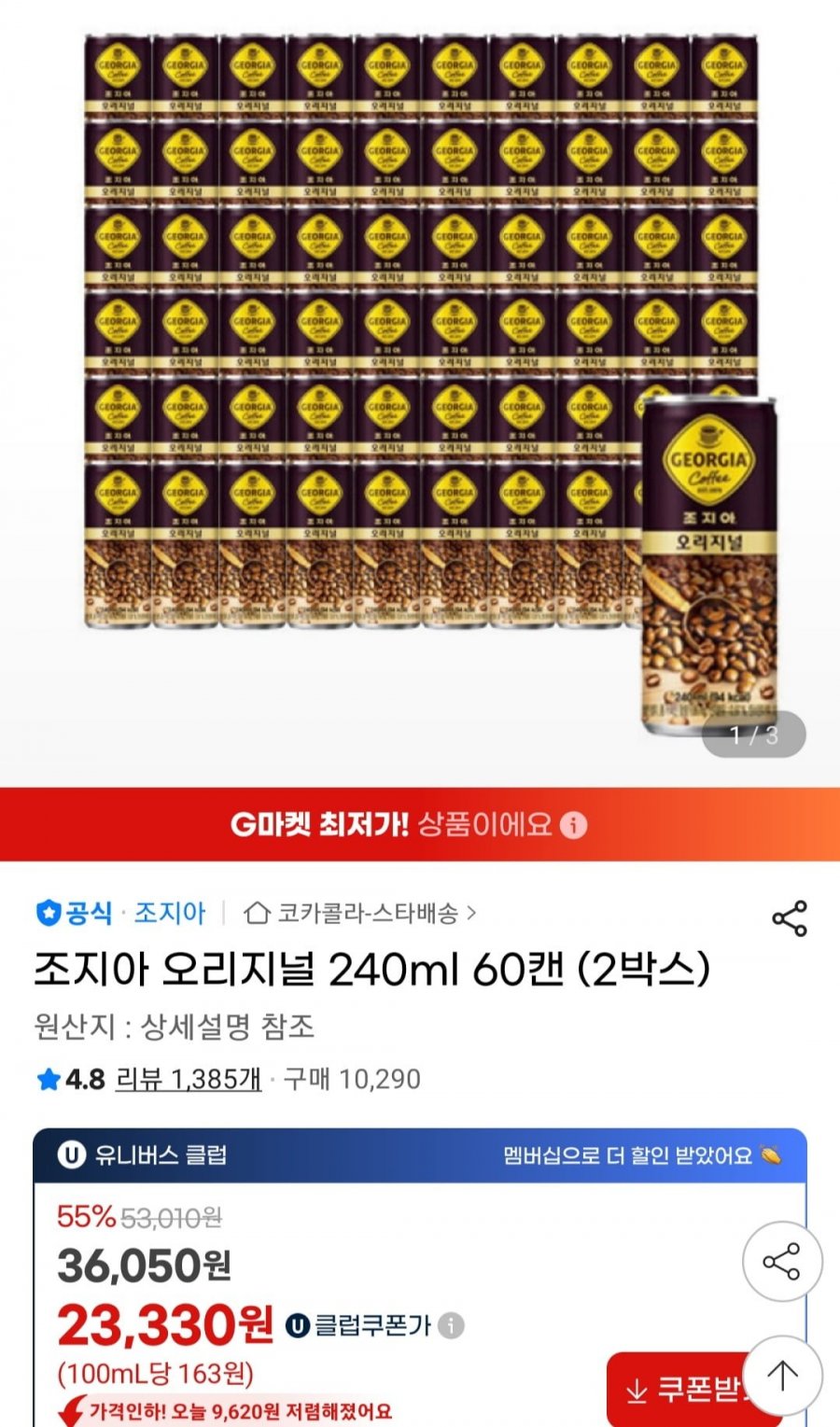Tap the lightning price-drop icon
This screenshot has width=840, height=1427.
click(71, 1410)
